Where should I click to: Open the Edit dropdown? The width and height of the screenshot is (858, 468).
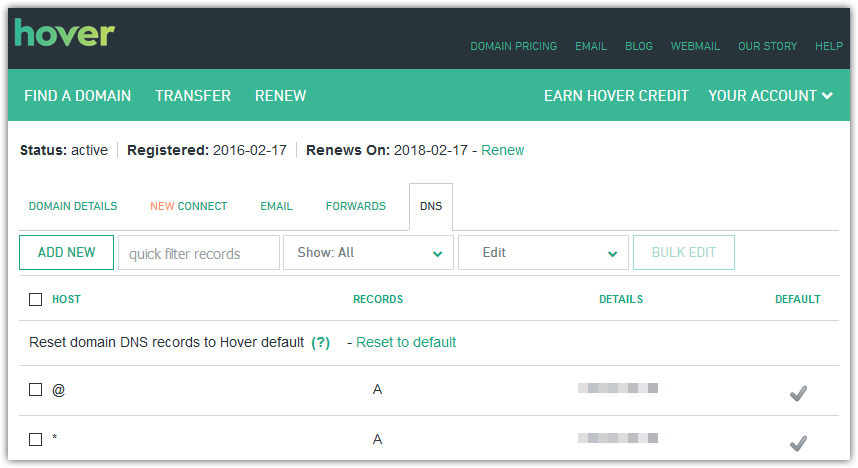[x=543, y=252]
